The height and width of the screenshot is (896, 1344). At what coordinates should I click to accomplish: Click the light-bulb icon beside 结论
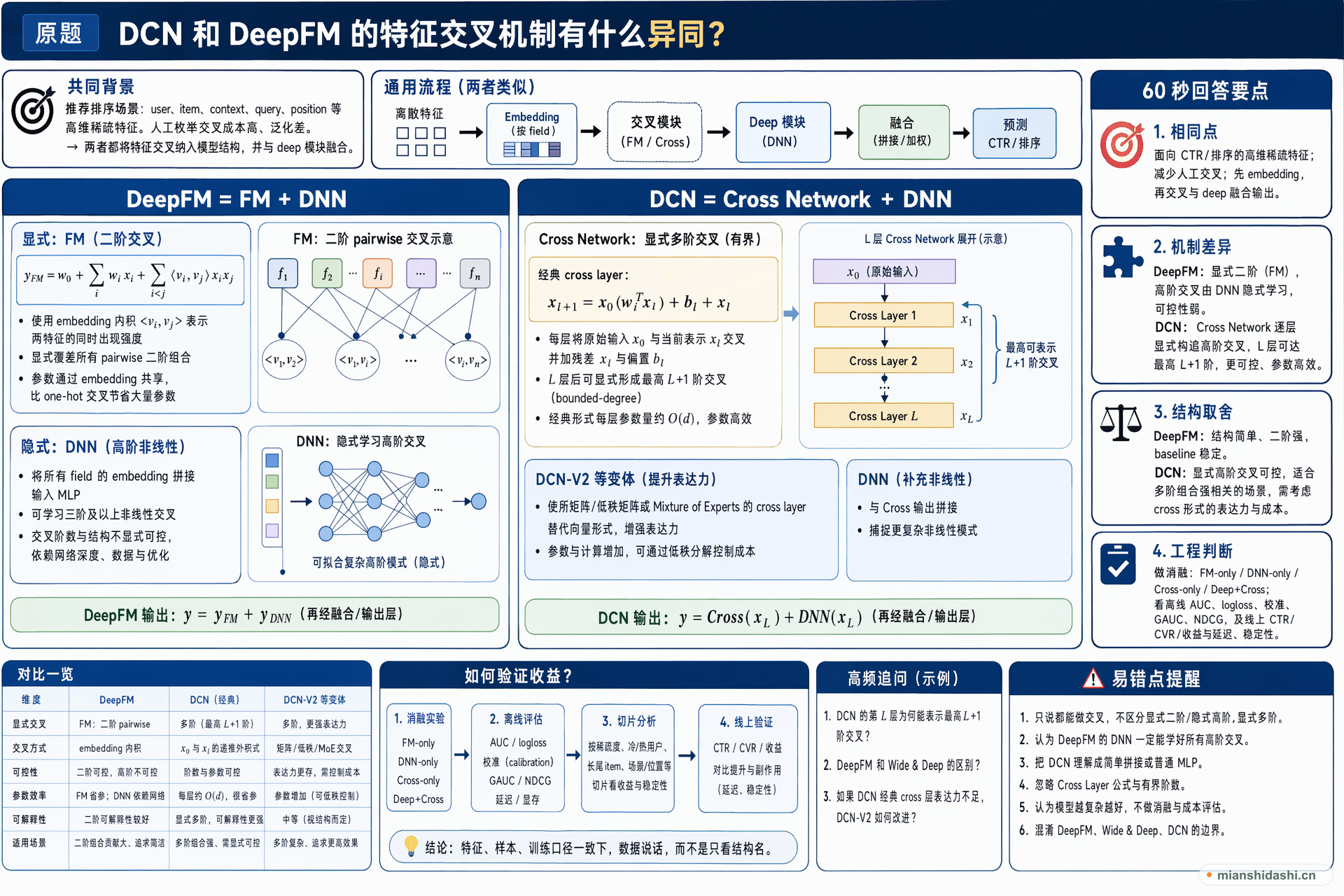click(411, 846)
